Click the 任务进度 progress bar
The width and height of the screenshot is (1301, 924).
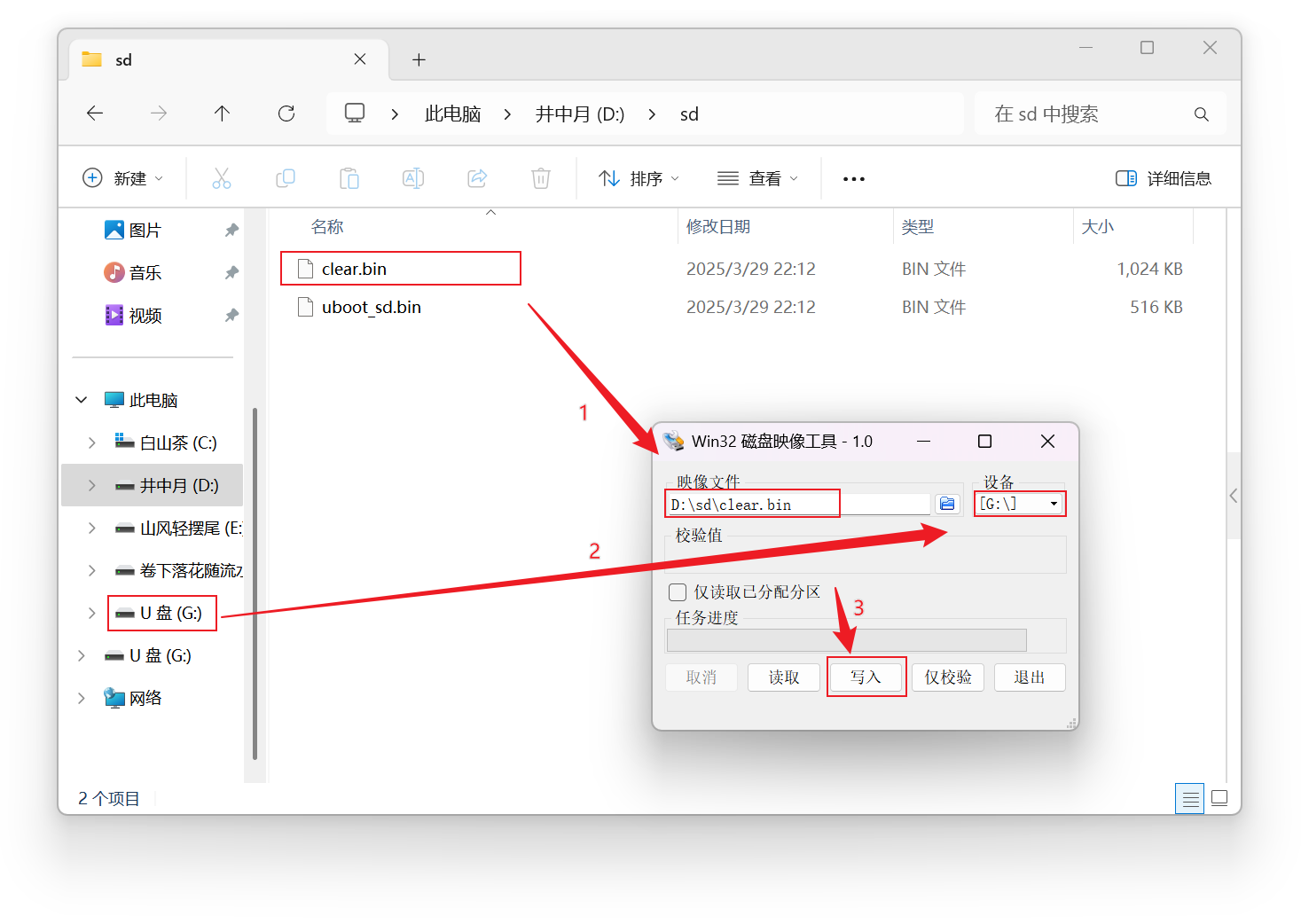[x=845, y=639]
